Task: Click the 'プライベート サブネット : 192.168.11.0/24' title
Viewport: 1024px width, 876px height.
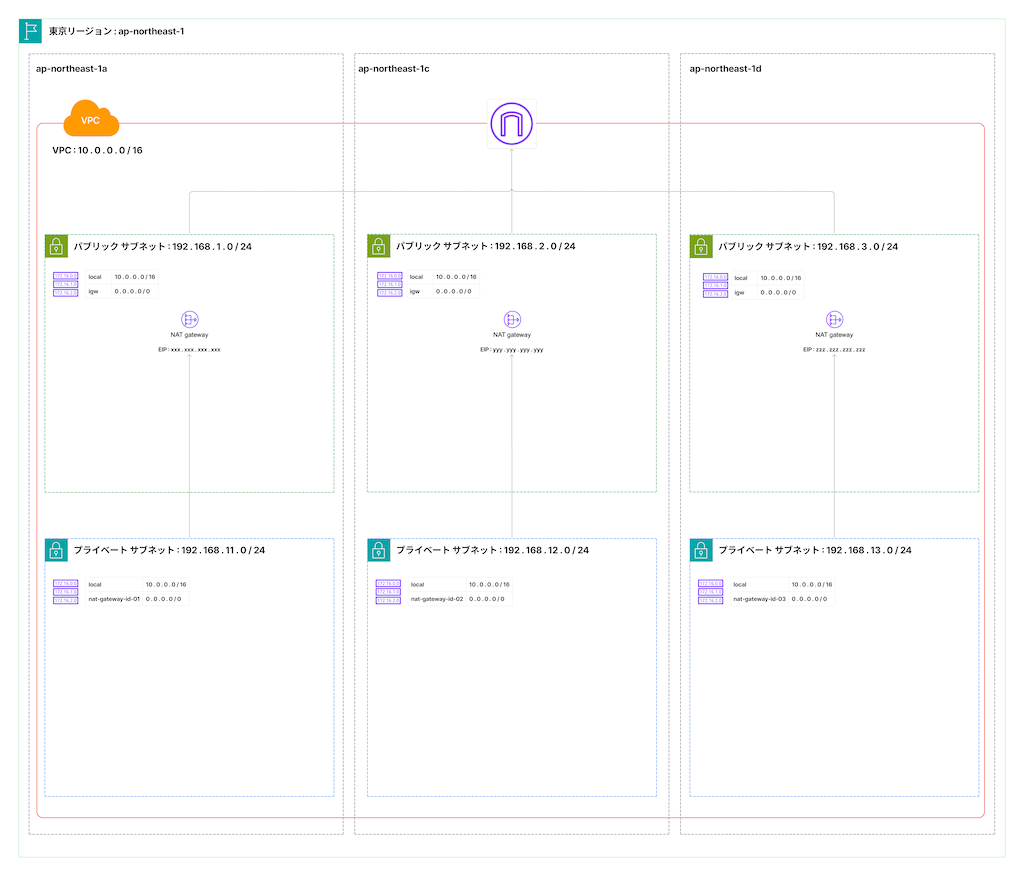Action: (x=169, y=550)
